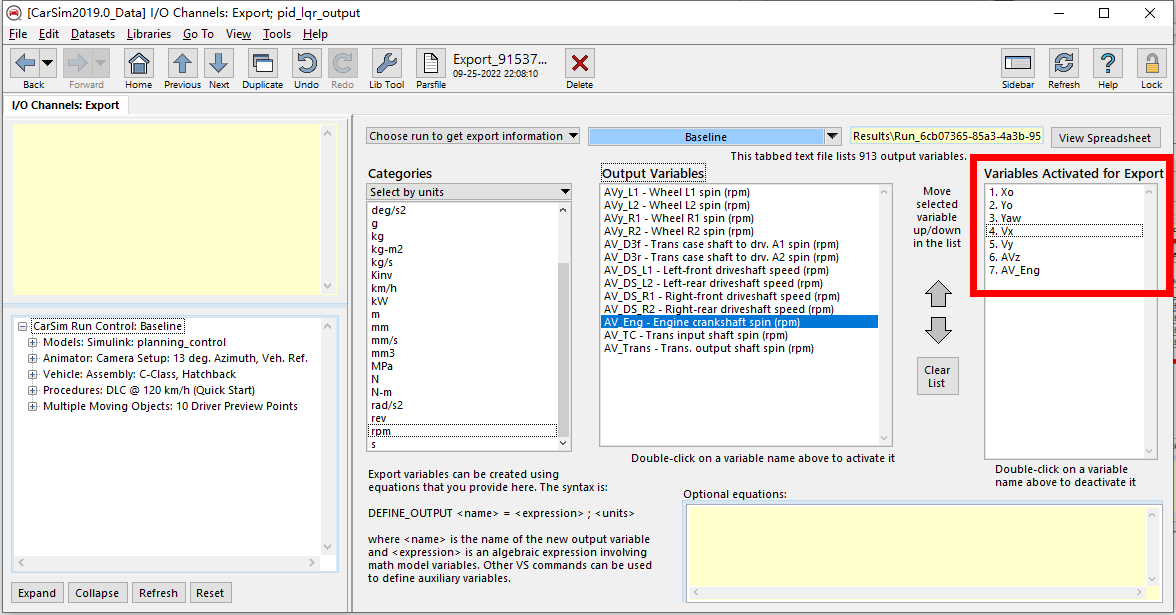This screenshot has width=1176, height=615.
Task: Click the CarSim title bar app icon
Action: [14, 13]
